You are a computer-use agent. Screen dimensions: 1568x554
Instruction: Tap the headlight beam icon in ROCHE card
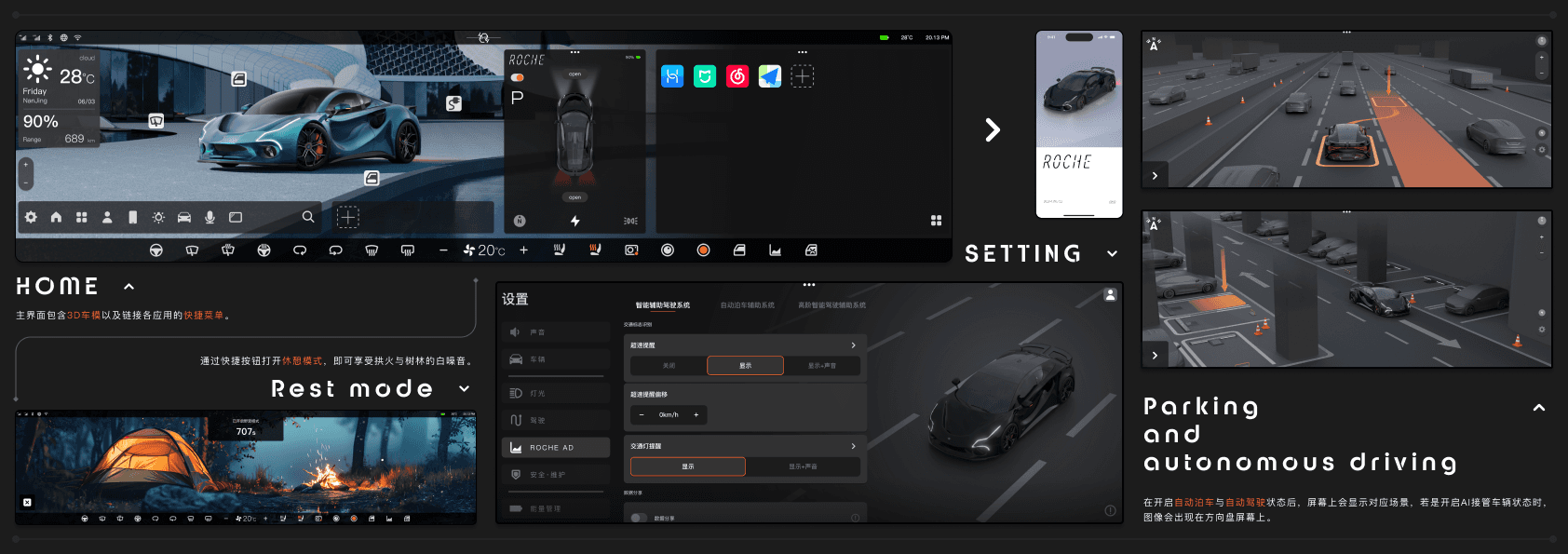point(630,221)
